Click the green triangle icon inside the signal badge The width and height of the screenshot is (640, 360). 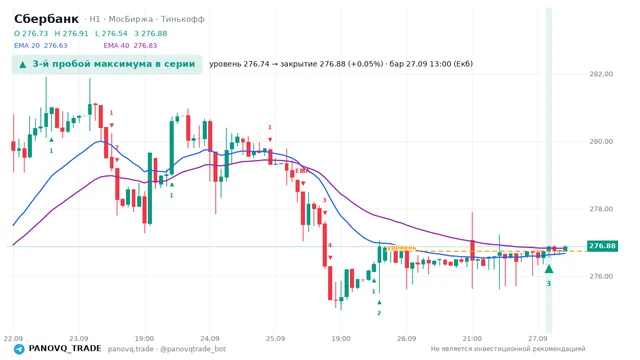[x=23, y=64]
